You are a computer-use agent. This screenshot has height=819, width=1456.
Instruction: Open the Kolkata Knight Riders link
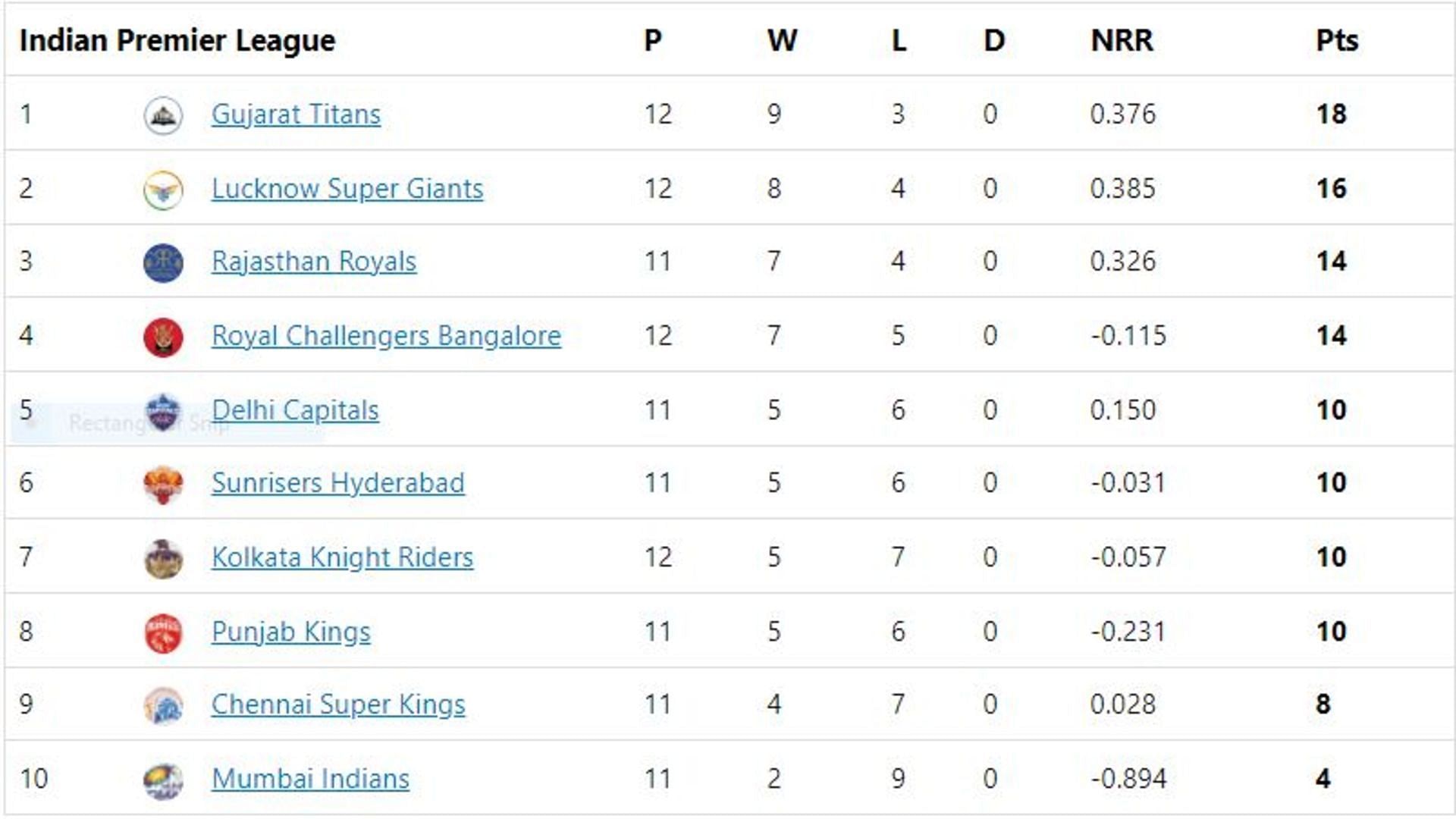(x=342, y=557)
